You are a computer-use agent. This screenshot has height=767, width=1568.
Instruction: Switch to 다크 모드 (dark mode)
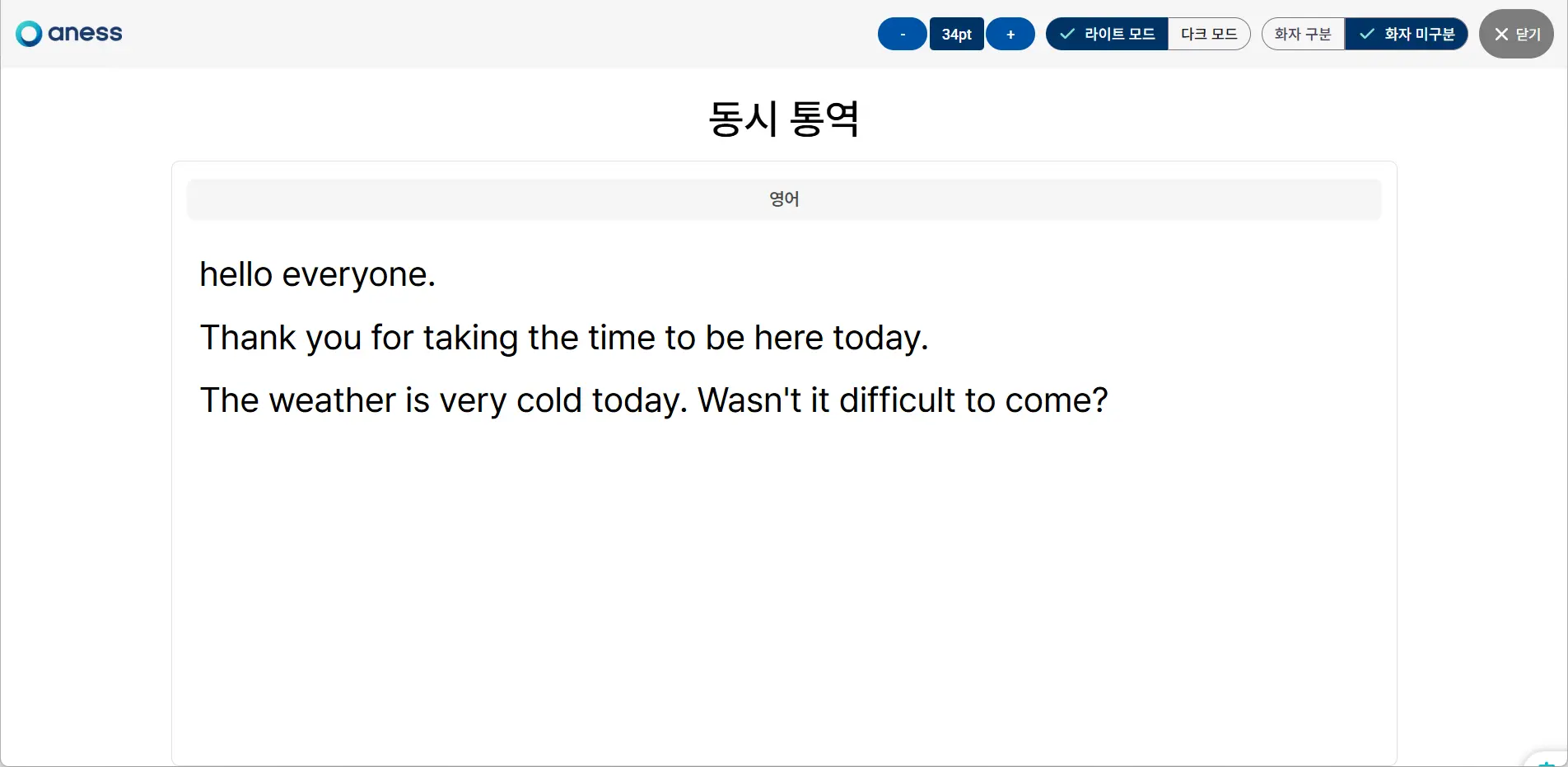1209,34
